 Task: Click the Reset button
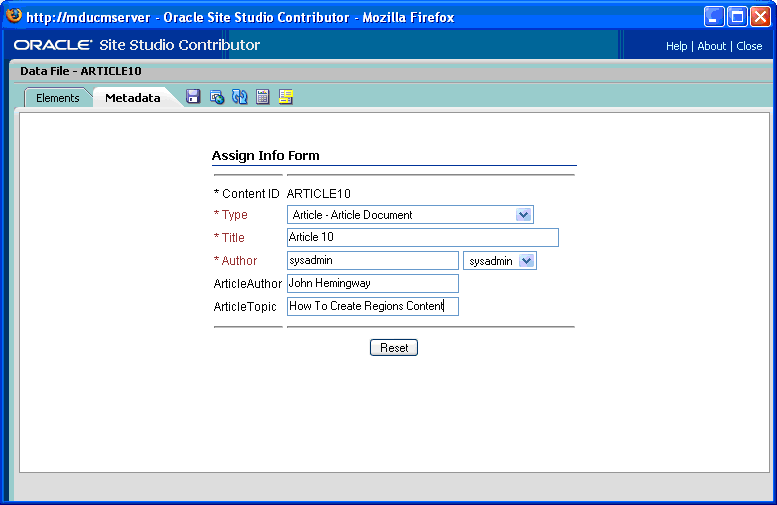[394, 347]
